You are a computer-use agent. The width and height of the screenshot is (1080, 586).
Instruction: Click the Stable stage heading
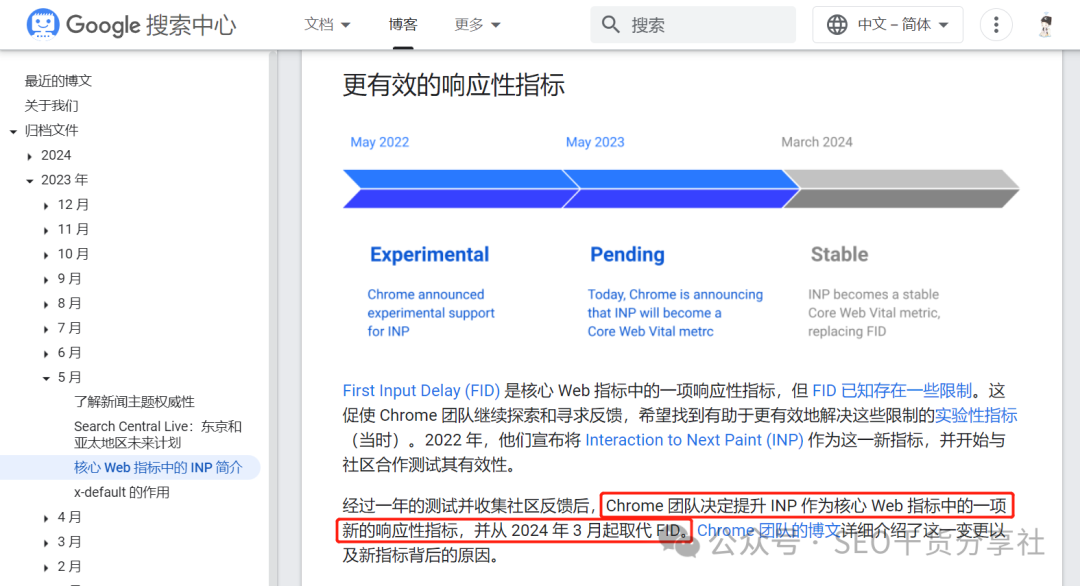(x=839, y=254)
